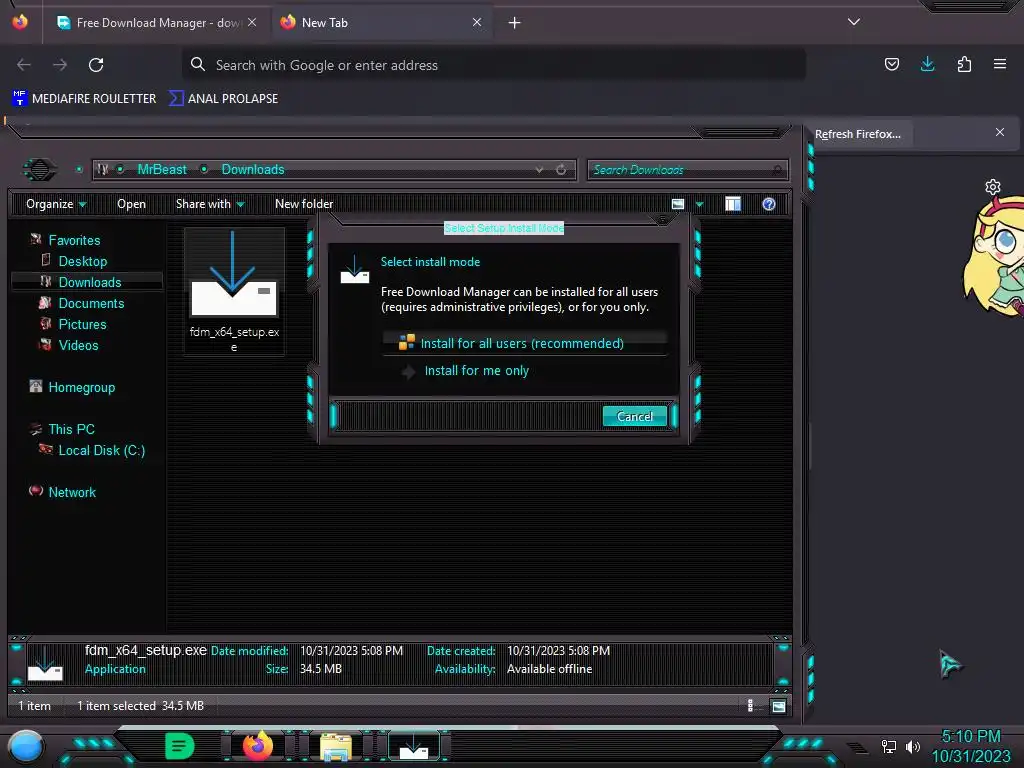Open network tray icon
The width and height of the screenshot is (1024, 768).
tap(888, 746)
